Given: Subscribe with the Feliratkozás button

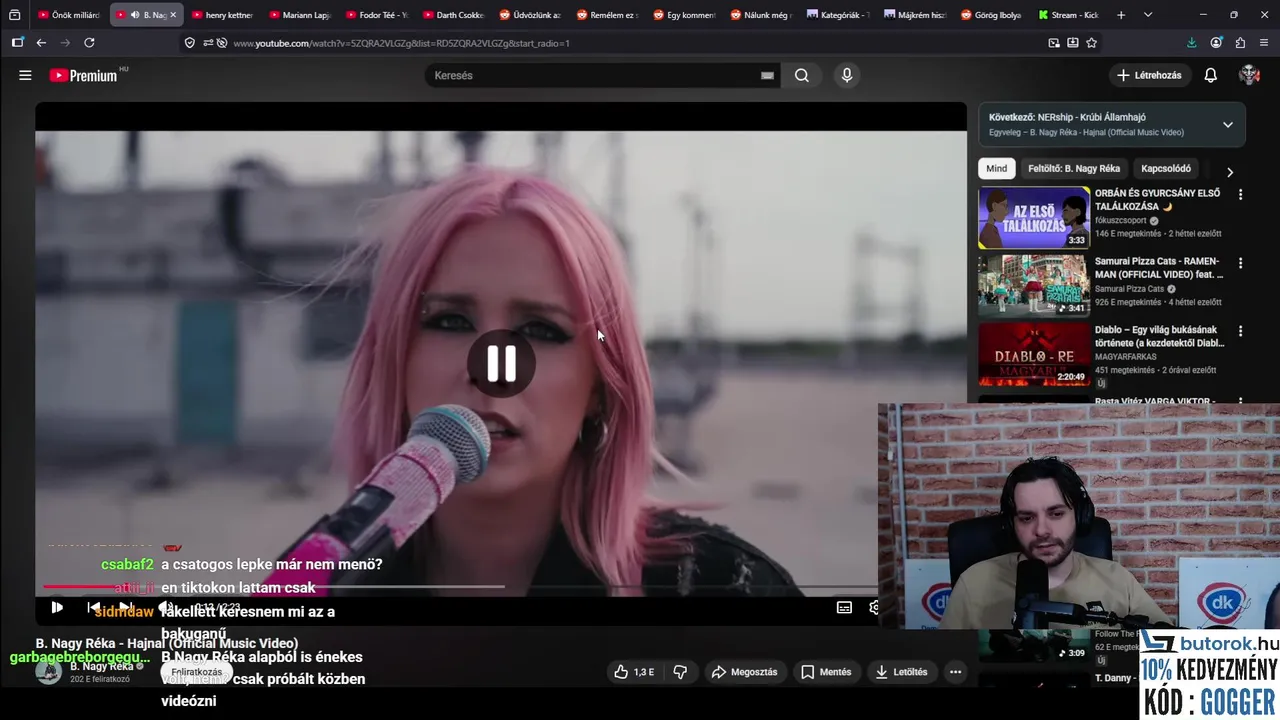Looking at the screenshot, I should point(197,672).
